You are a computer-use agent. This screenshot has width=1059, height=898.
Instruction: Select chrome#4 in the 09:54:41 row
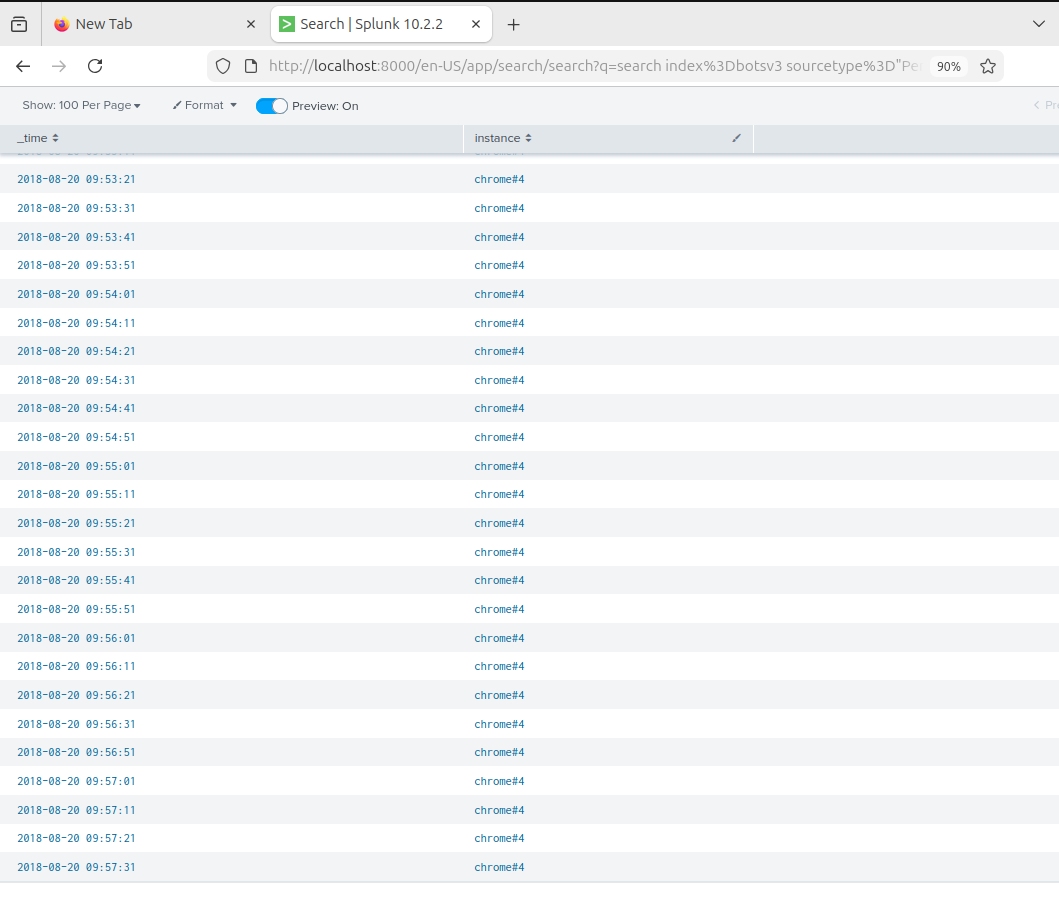point(499,408)
